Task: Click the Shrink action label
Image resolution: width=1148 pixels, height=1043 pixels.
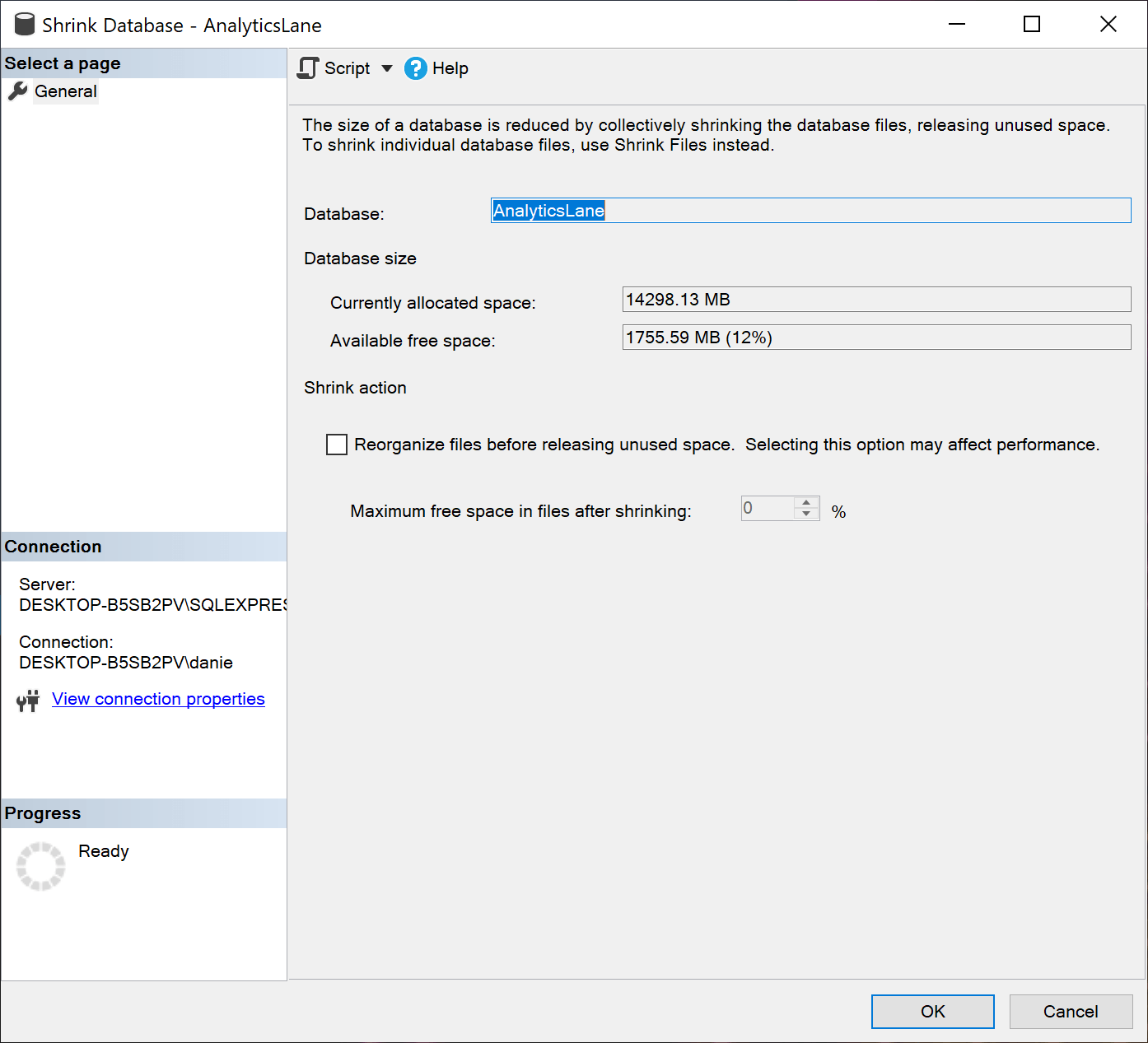Action: (x=355, y=388)
